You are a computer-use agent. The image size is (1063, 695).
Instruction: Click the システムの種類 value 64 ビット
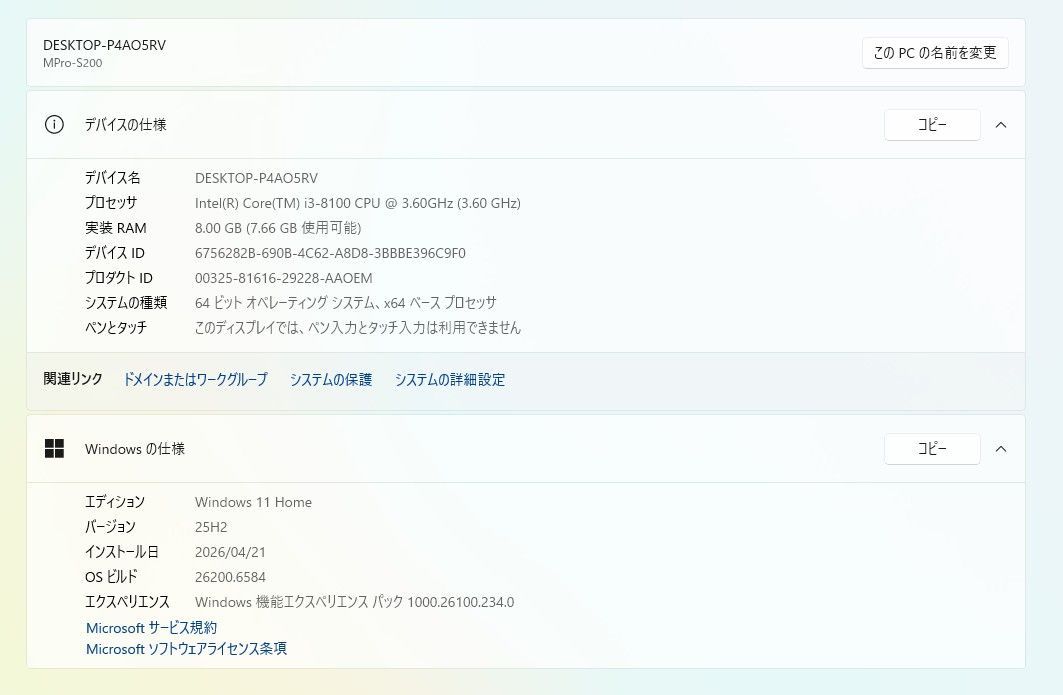click(346, 303)
